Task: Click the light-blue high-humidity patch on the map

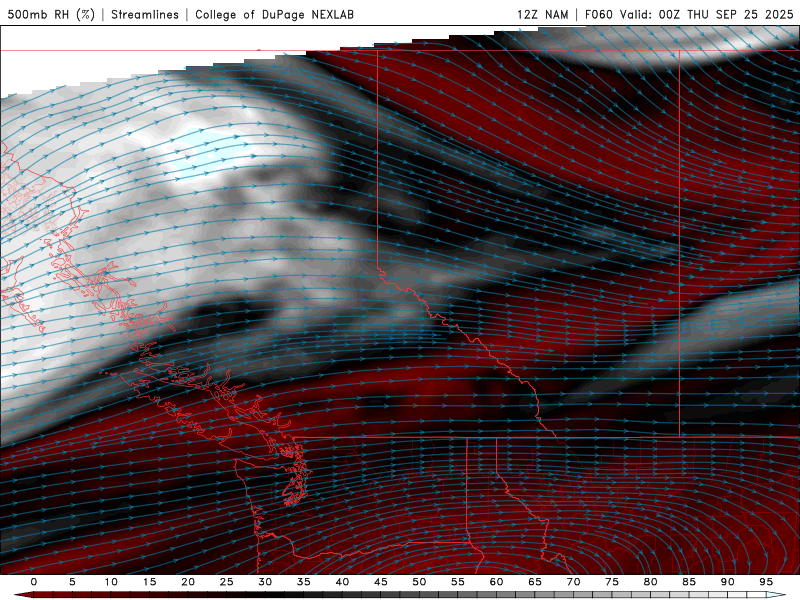Action: [x=209, y=153]
